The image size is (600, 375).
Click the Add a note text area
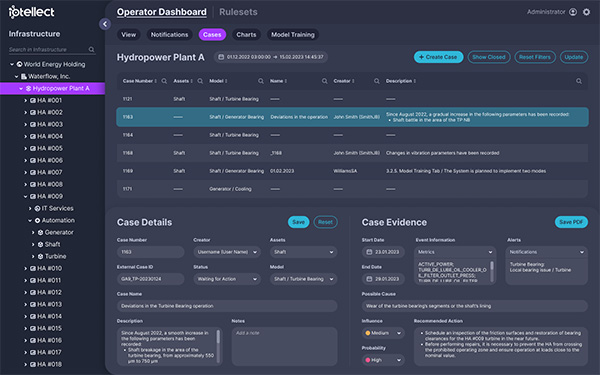tap(284, 346)
